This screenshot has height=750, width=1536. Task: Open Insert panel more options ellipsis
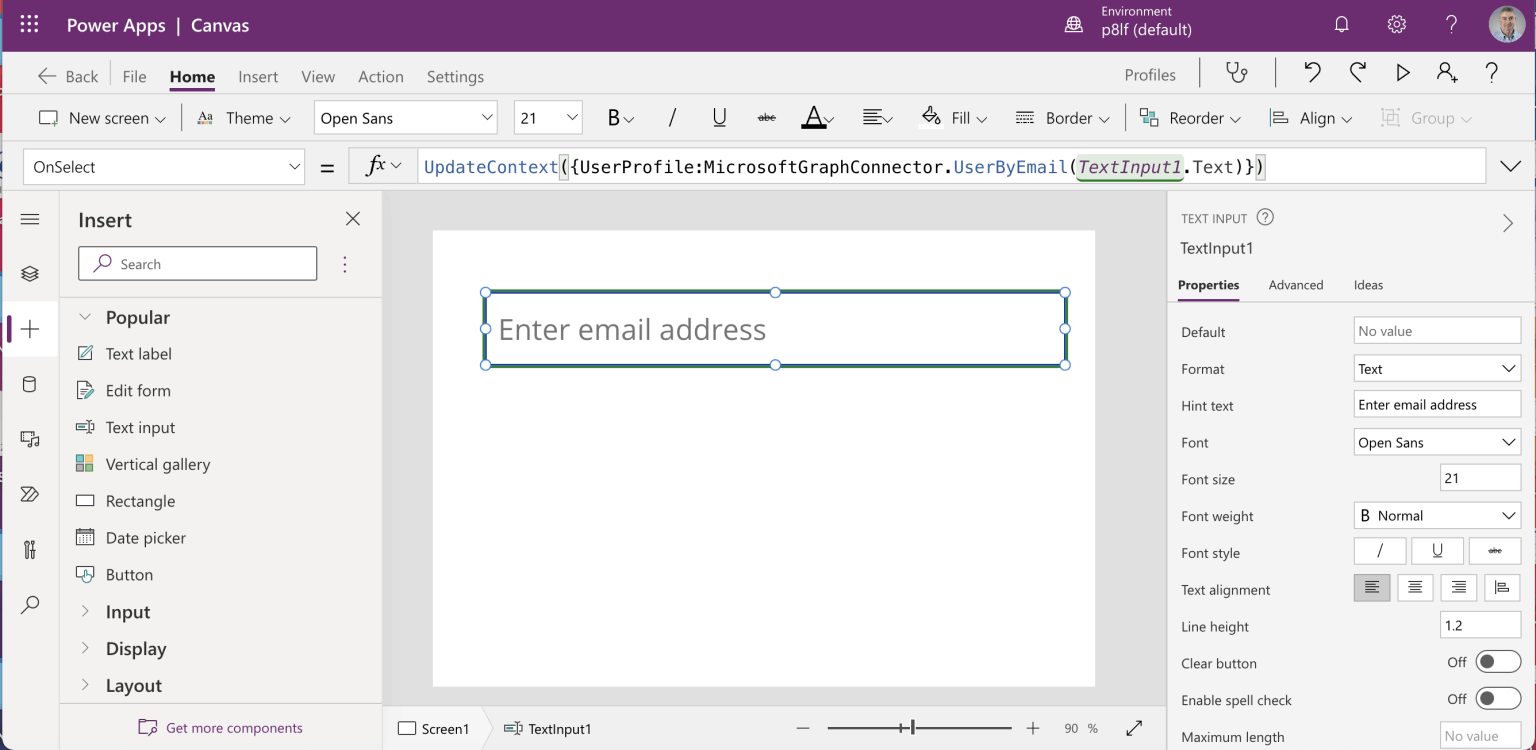click(345, 264)
